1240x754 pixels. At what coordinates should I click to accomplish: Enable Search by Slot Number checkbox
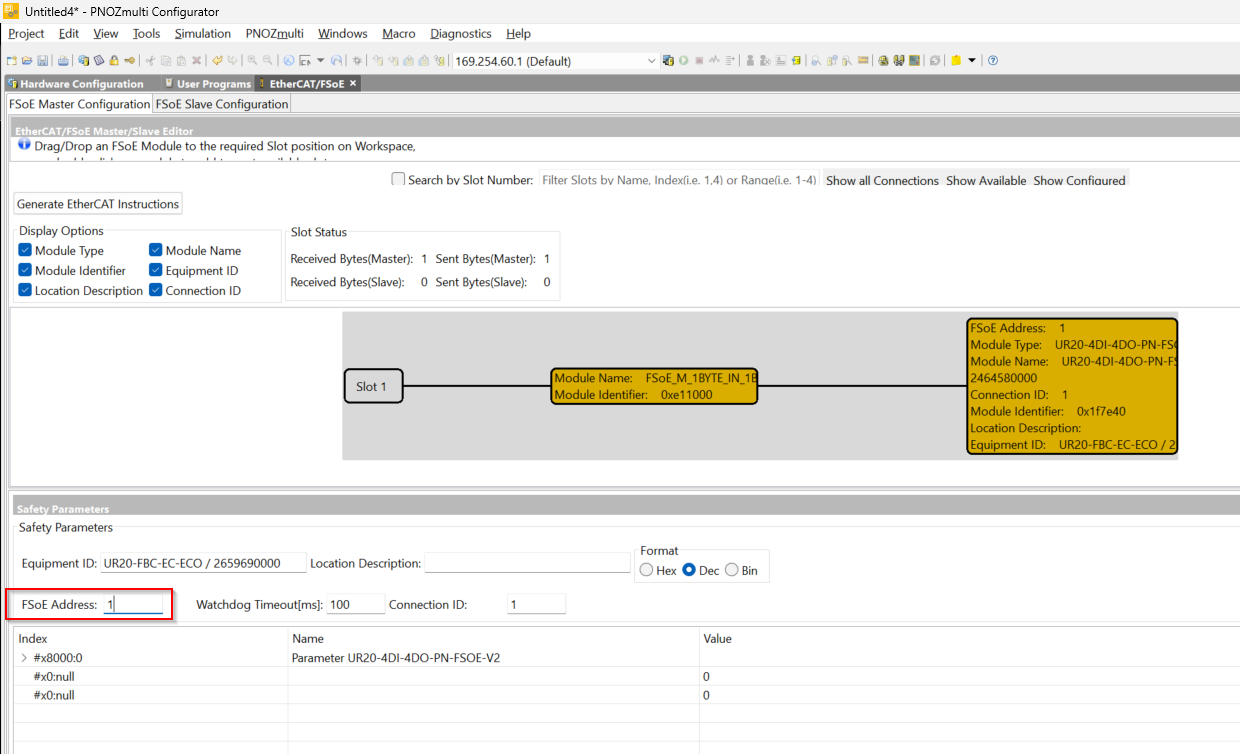398,180
